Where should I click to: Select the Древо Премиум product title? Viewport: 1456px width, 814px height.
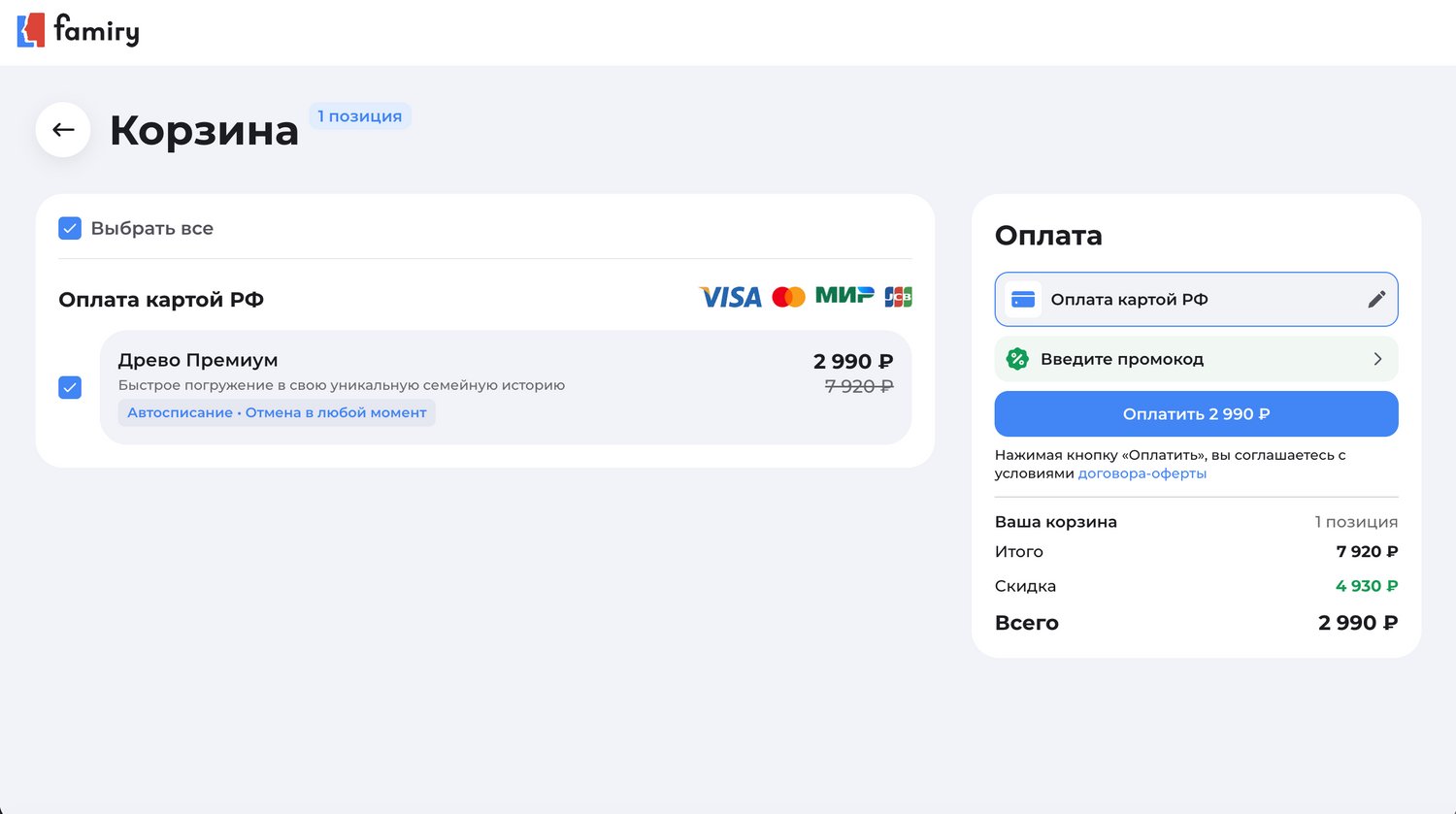(x=198, y=360)
